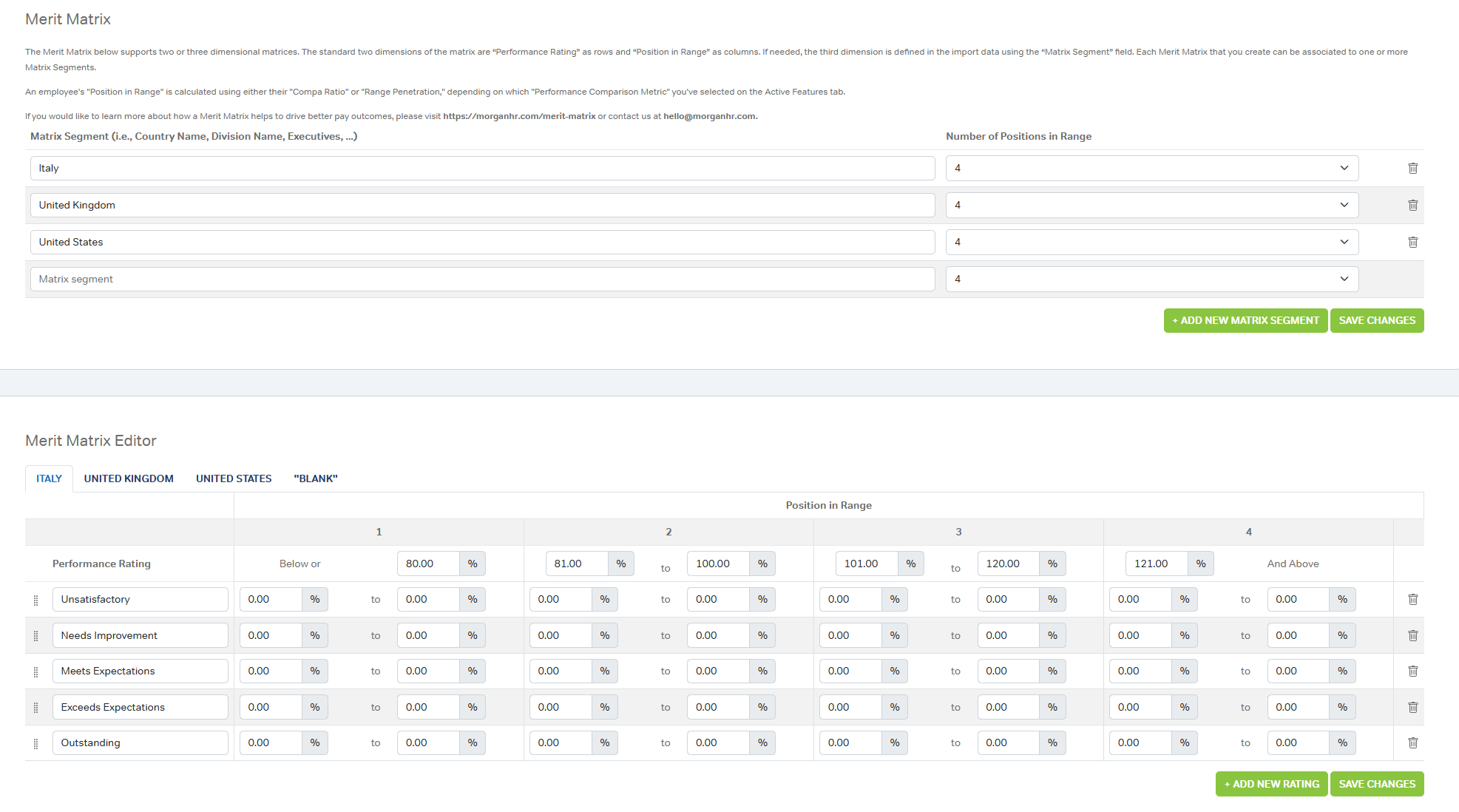Screen dimensions: 1459x812
Task: Save changes in Merit Matrix Editor
Action: [x=1376, y=785]
